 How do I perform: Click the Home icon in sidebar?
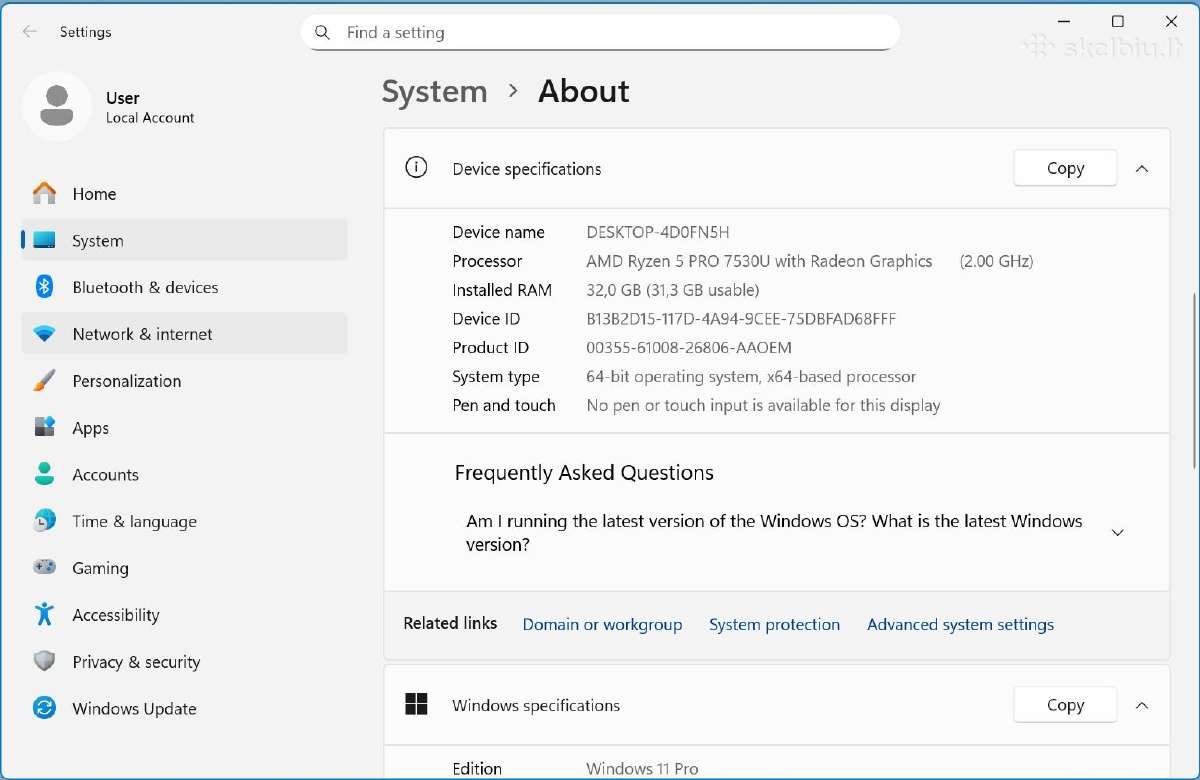(44, 194)
